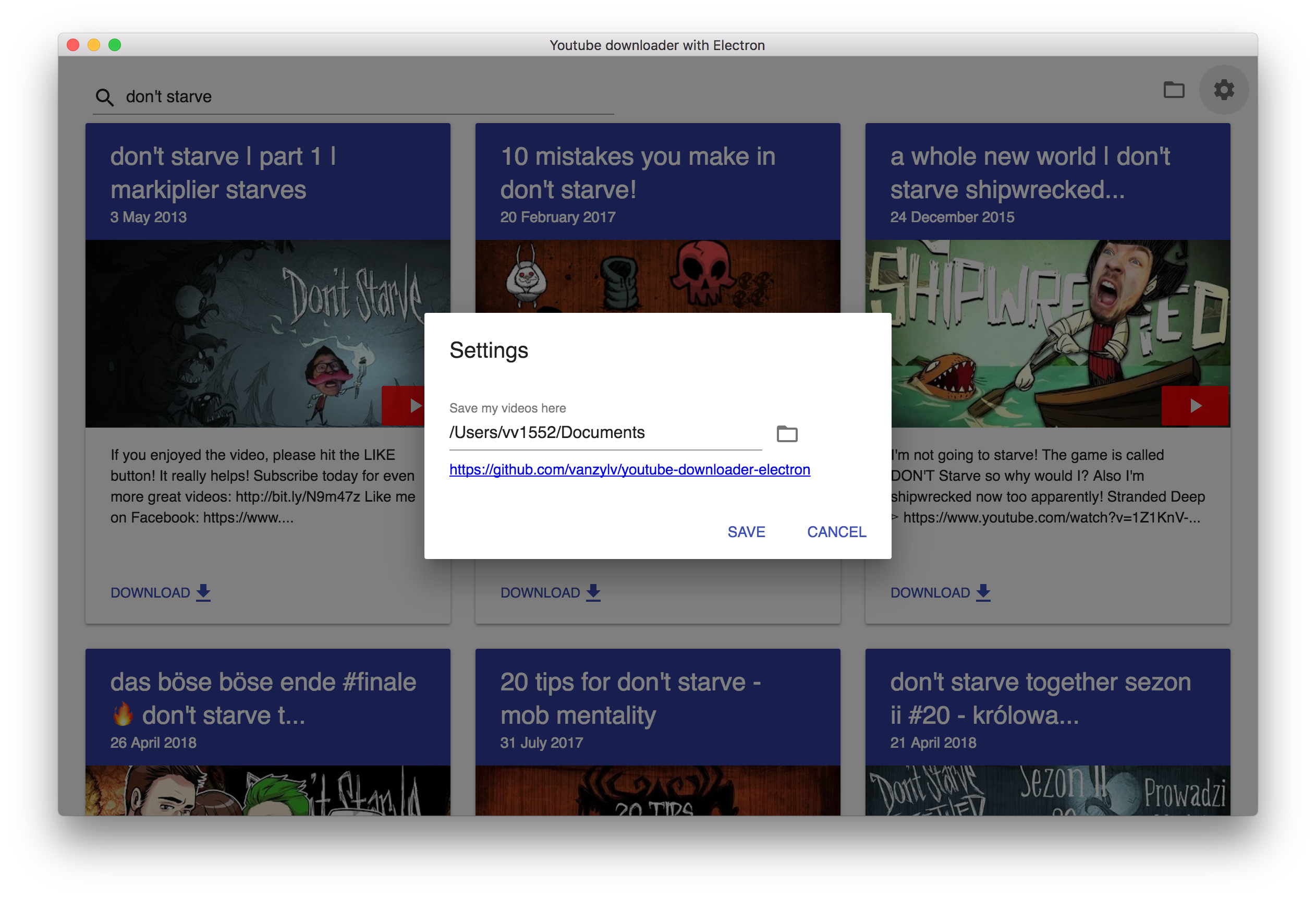Select title 'don't starve | part 1 | markiplier starves'

pos(223,173)
